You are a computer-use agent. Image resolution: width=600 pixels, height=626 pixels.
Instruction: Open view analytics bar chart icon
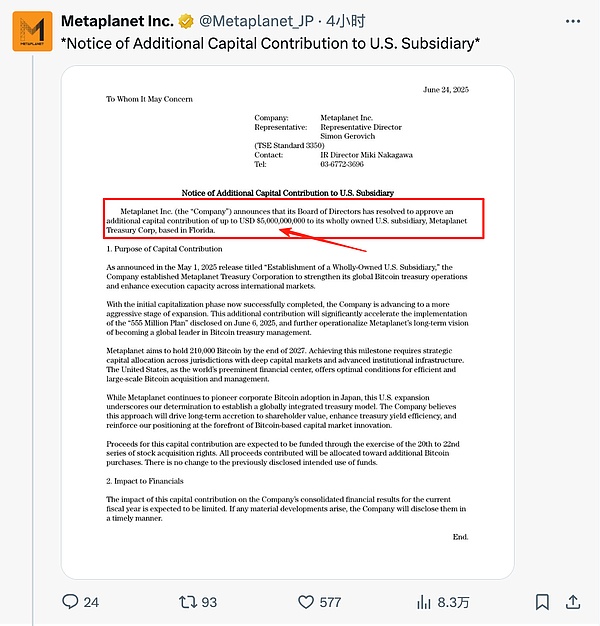pos(422,602)
